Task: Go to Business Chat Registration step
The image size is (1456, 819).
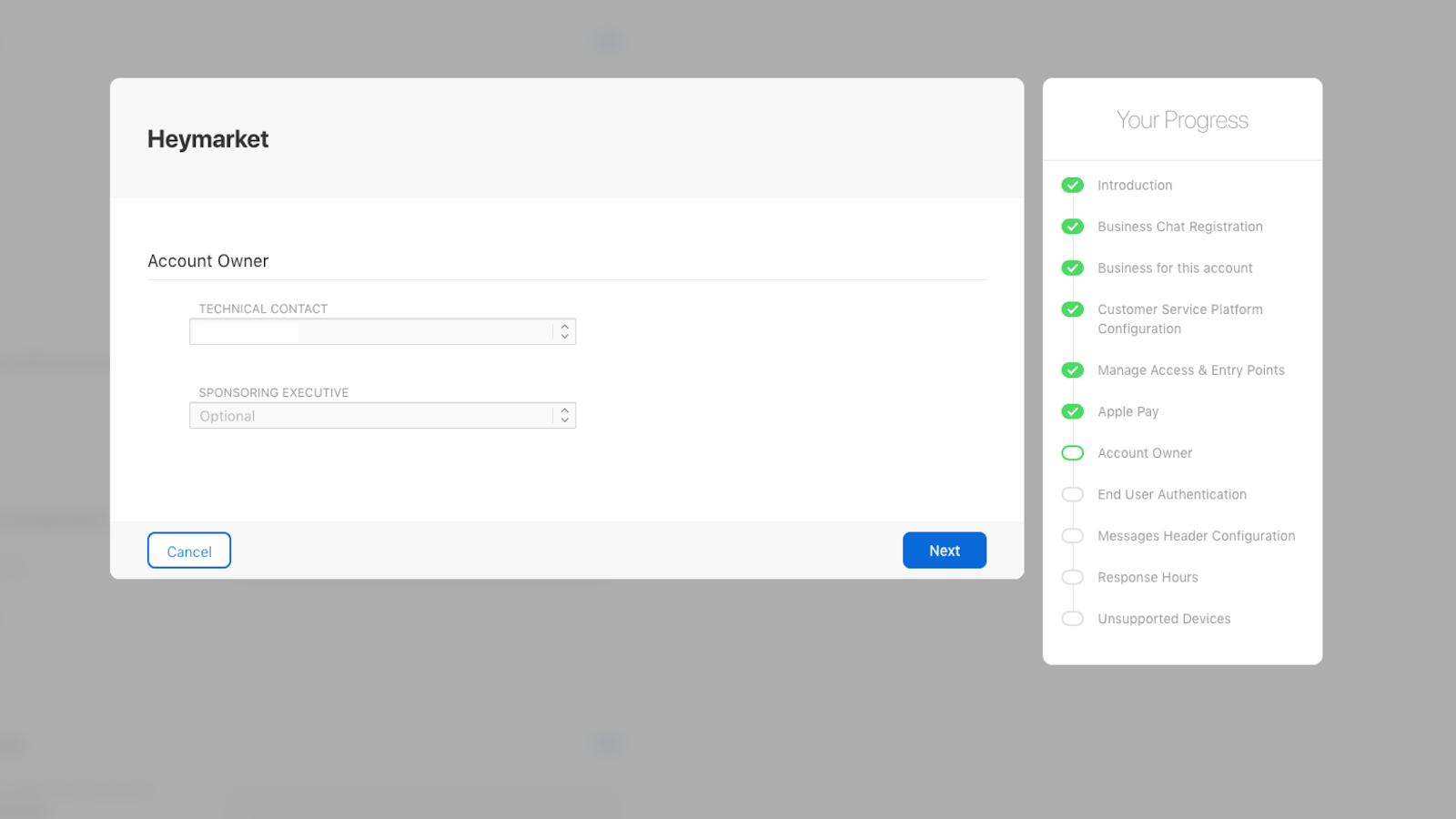Action: [x=1180, y=227]
